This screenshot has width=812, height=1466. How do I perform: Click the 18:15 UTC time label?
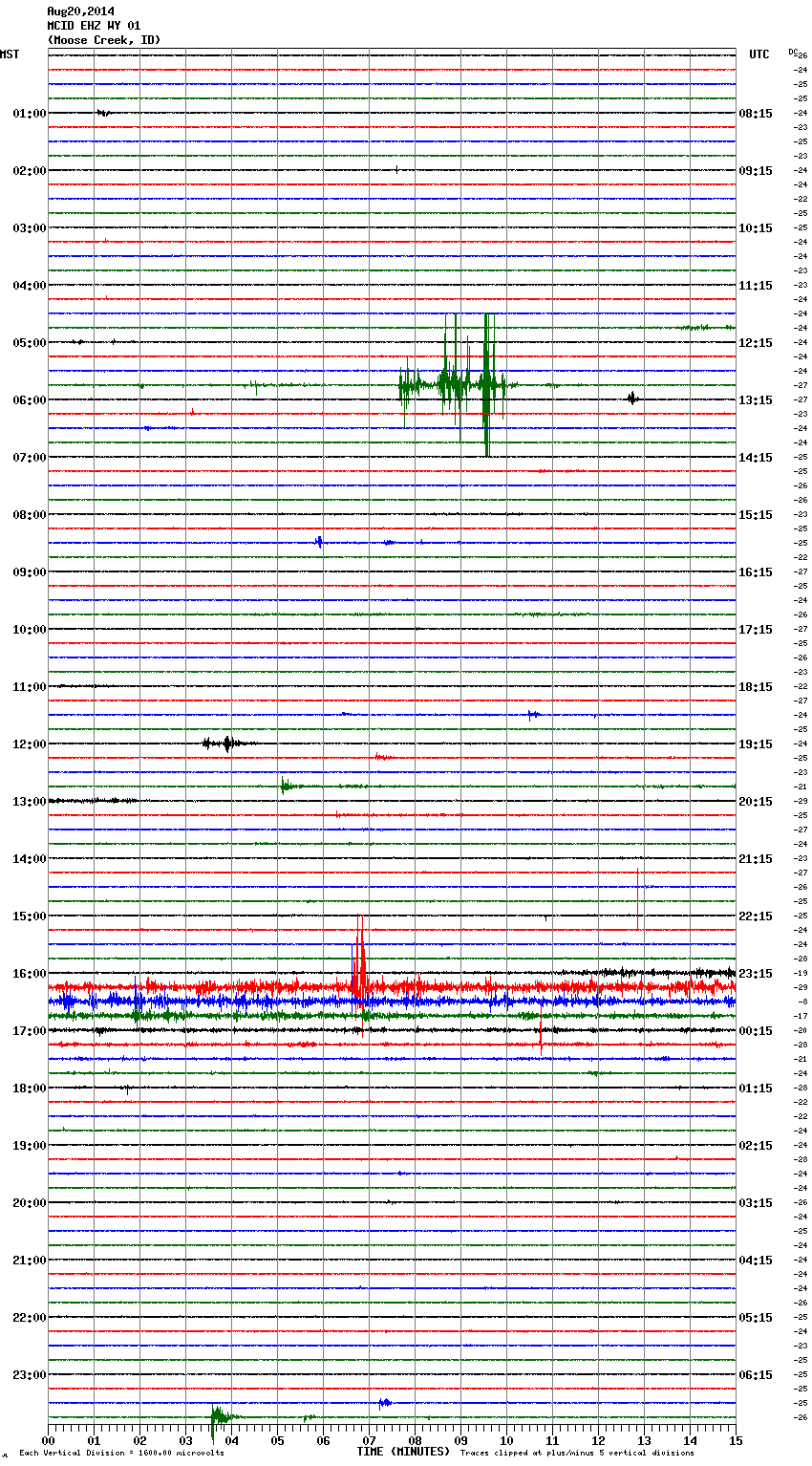(756, 687)
